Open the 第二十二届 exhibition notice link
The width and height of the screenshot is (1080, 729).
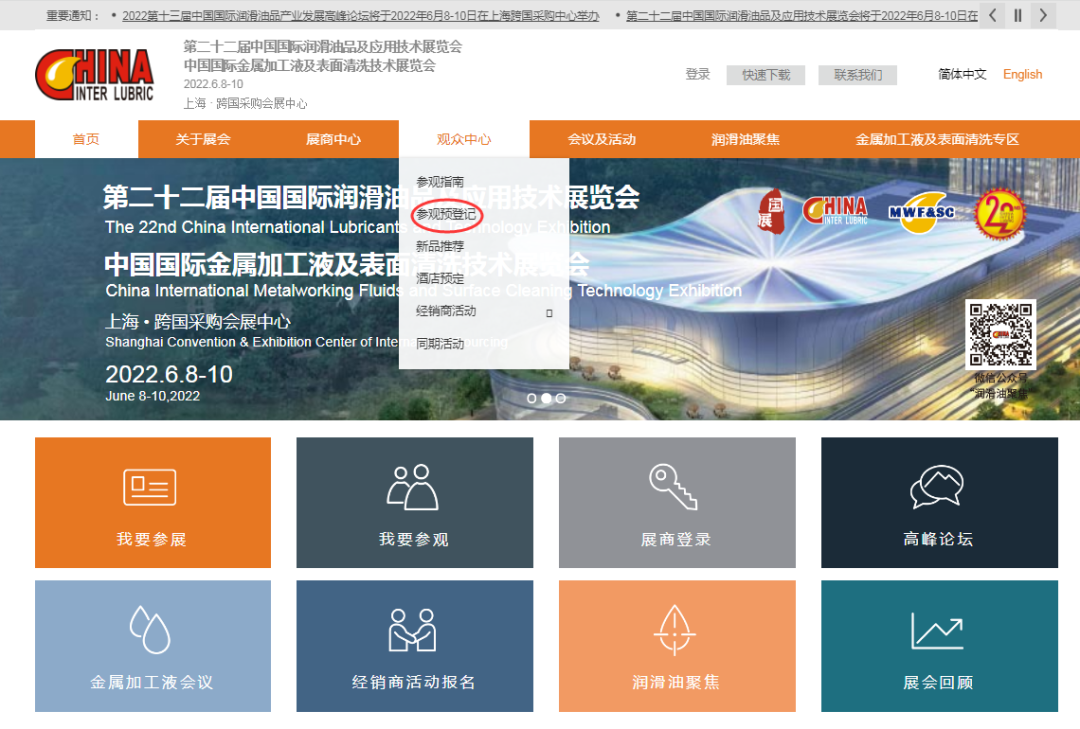click(802, 16)
